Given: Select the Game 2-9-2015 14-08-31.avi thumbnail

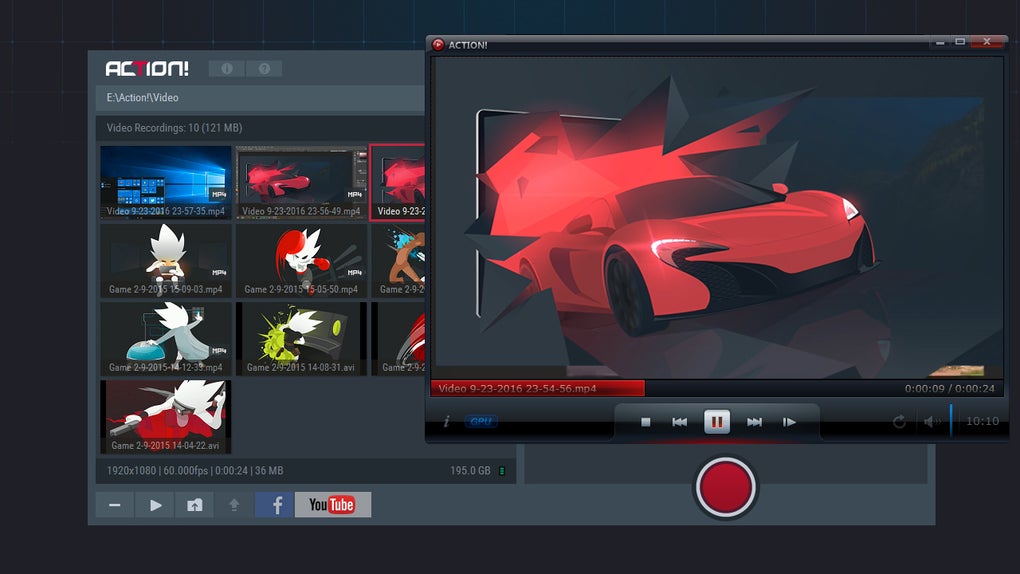Looking at the screenshot, I should pyautogui.click(x=301, y=338).
